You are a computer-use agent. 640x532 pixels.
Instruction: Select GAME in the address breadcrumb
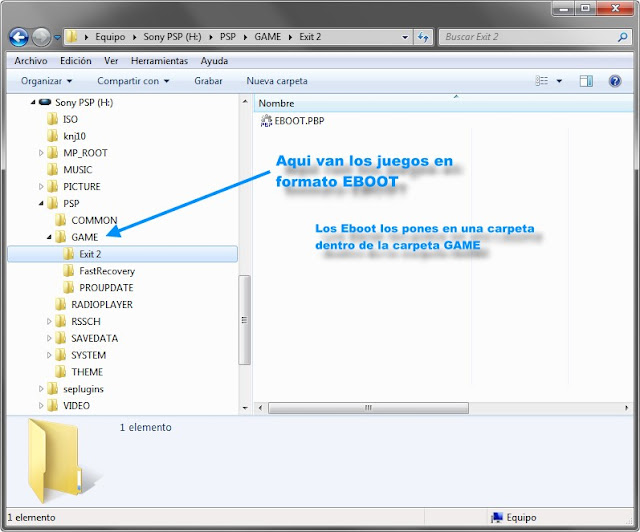268,37
